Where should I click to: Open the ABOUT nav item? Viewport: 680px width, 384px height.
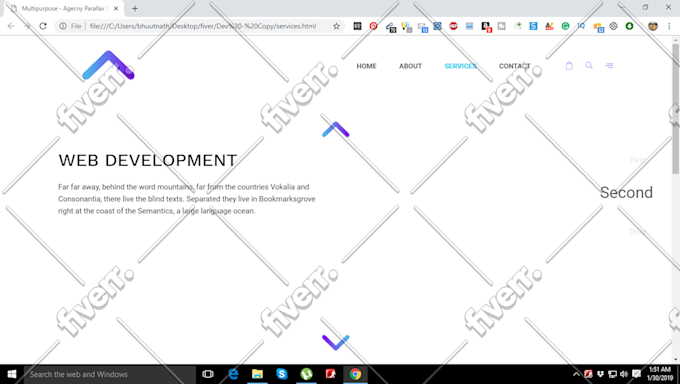410,66
